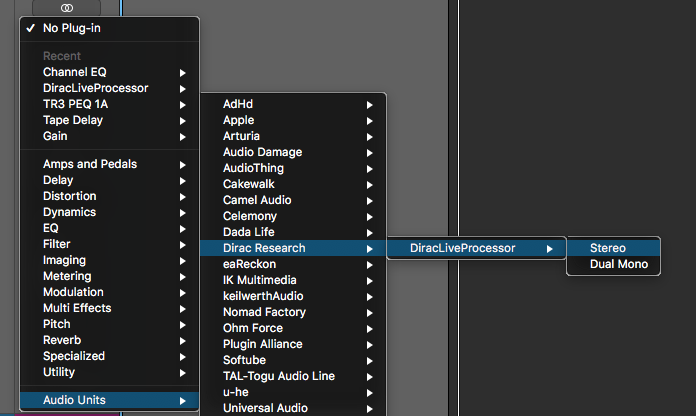Image resolution: width=696 pixels, height=416 pixels.
Task: Expand the Celemony vendor entry
Action: tap(250, 216)
